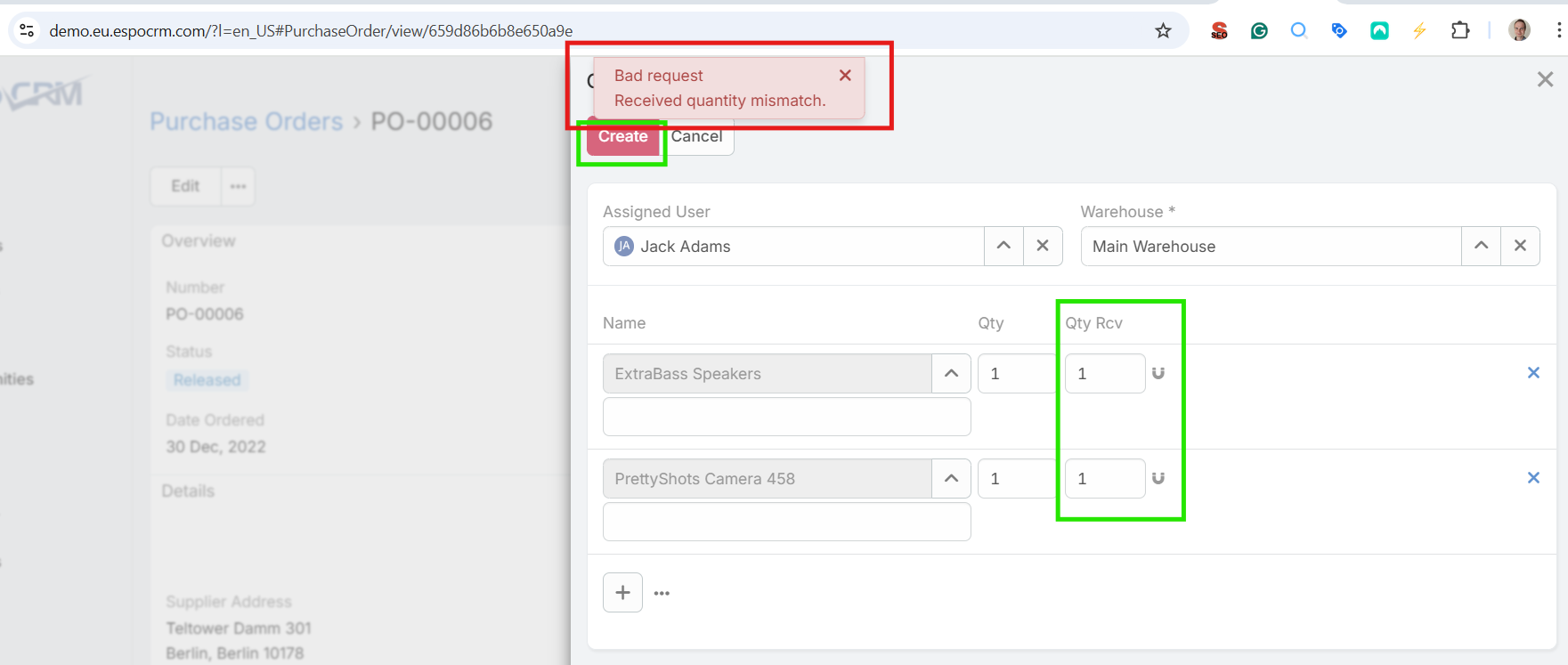Open the three-dot menu beside add item

pos(662,593)
